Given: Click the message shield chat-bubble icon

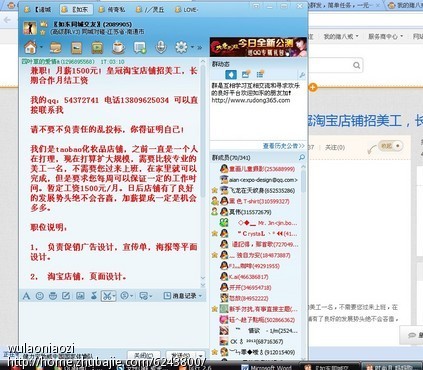Looking at the screenshot, I should [x=144, y=296].
